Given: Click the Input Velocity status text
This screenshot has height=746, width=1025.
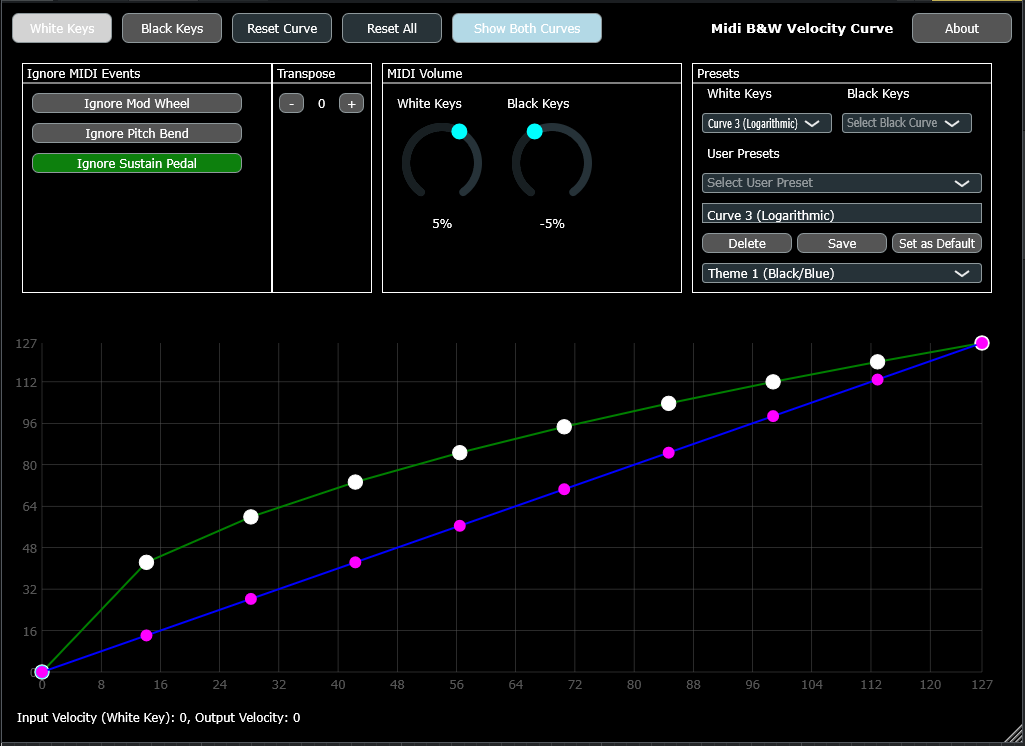Looking at the screenshot, I should tap(158, 717).
